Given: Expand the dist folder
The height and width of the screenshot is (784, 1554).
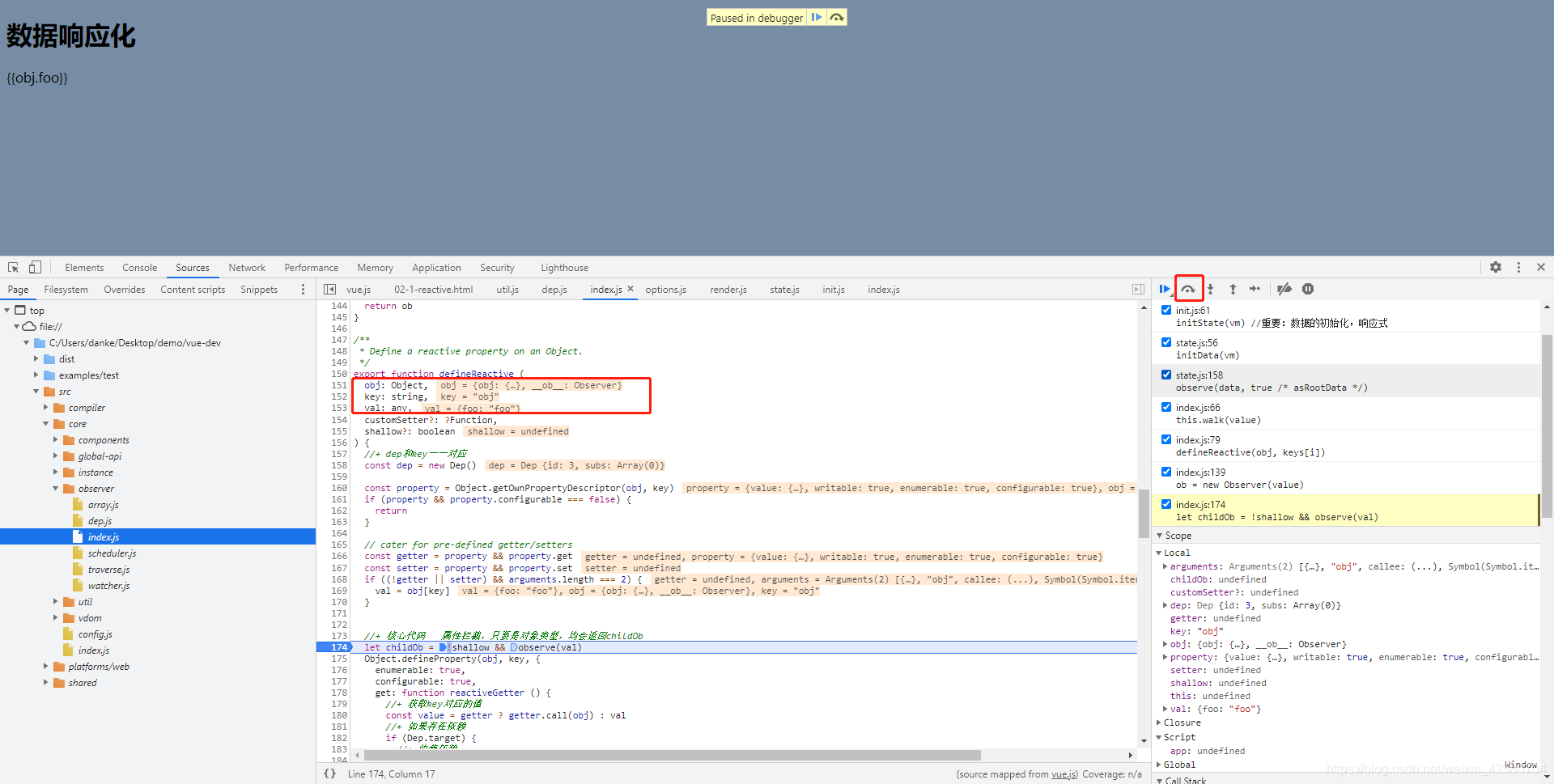Looking at the screenshot, I should point(36,359).
